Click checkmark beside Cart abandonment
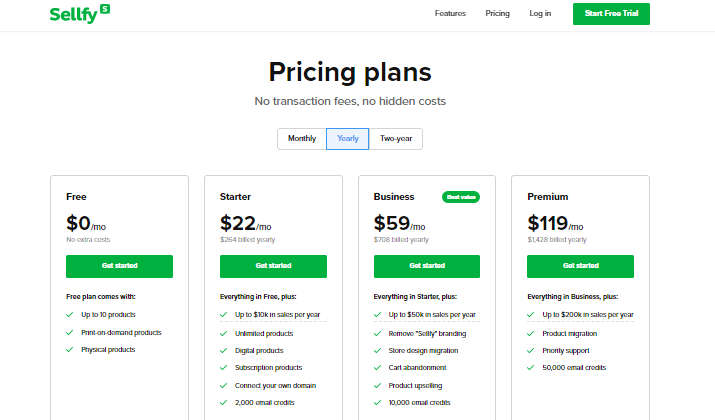Screen dimensions: 715x420 [377, 368]
